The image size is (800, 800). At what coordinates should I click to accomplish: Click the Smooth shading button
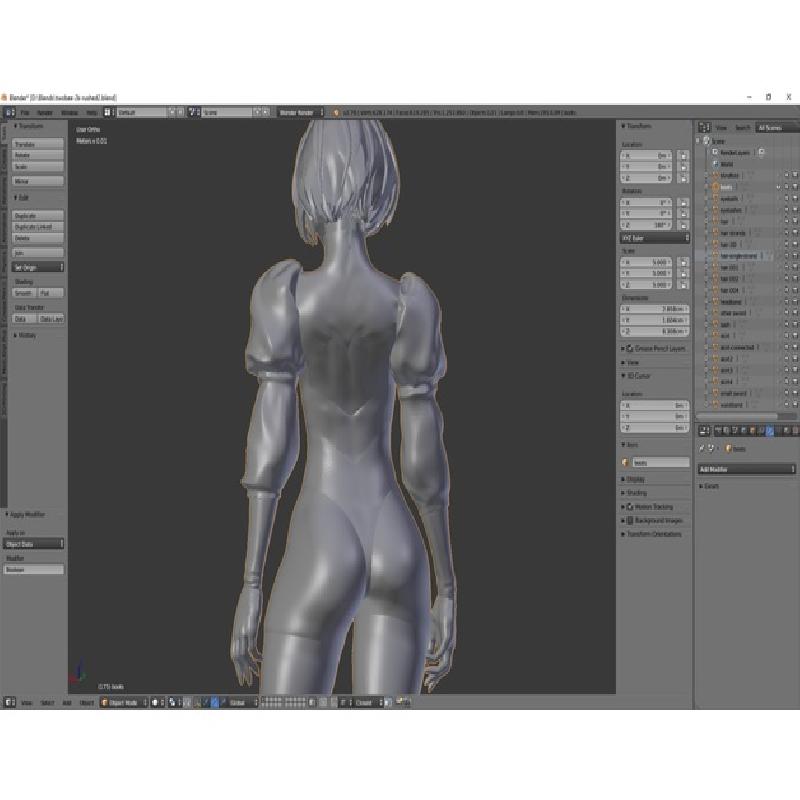click(24, 293)
